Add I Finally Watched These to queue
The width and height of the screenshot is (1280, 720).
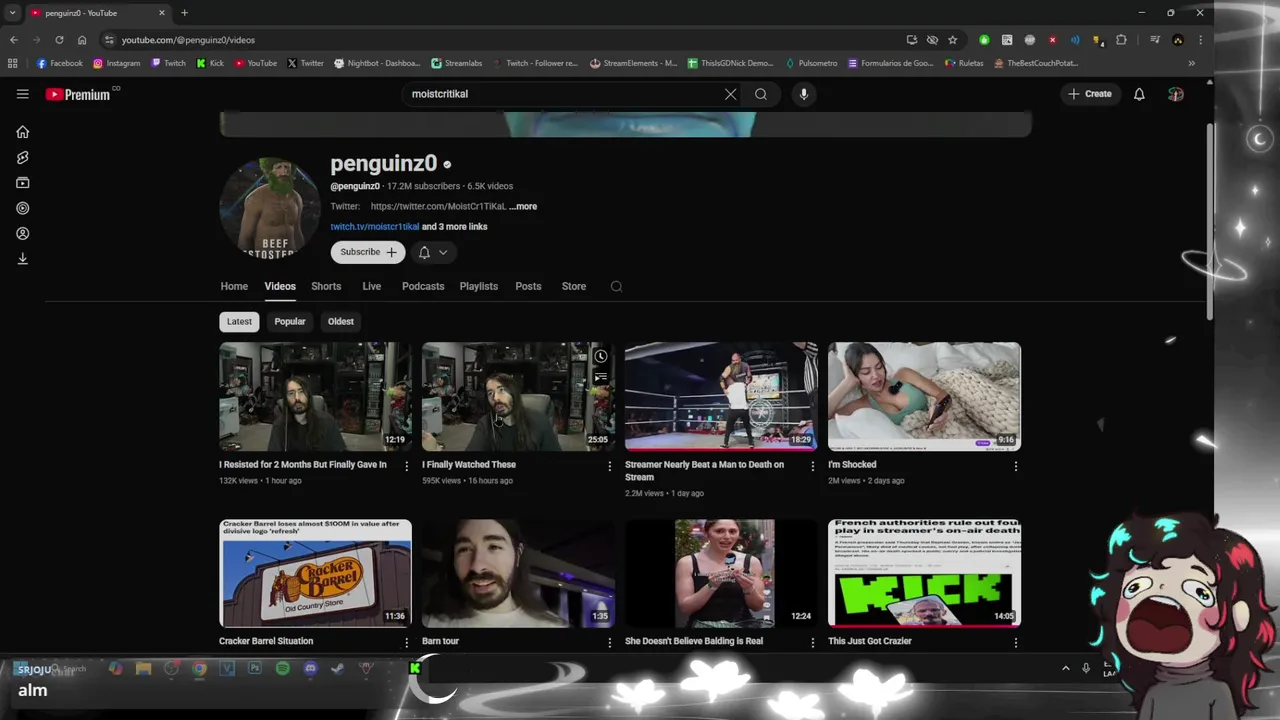point(601,377)
